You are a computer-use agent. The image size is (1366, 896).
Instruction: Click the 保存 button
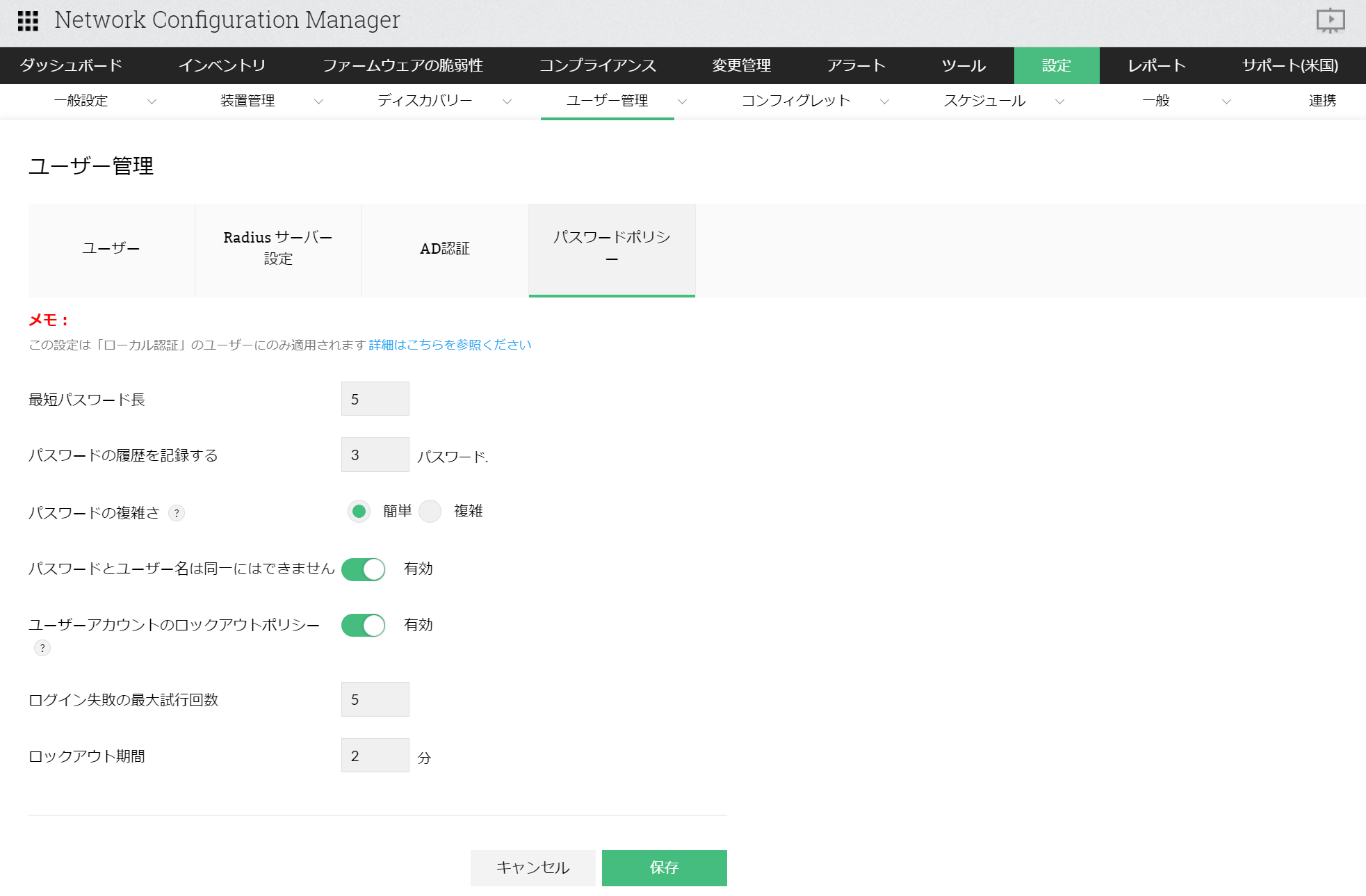664,868
